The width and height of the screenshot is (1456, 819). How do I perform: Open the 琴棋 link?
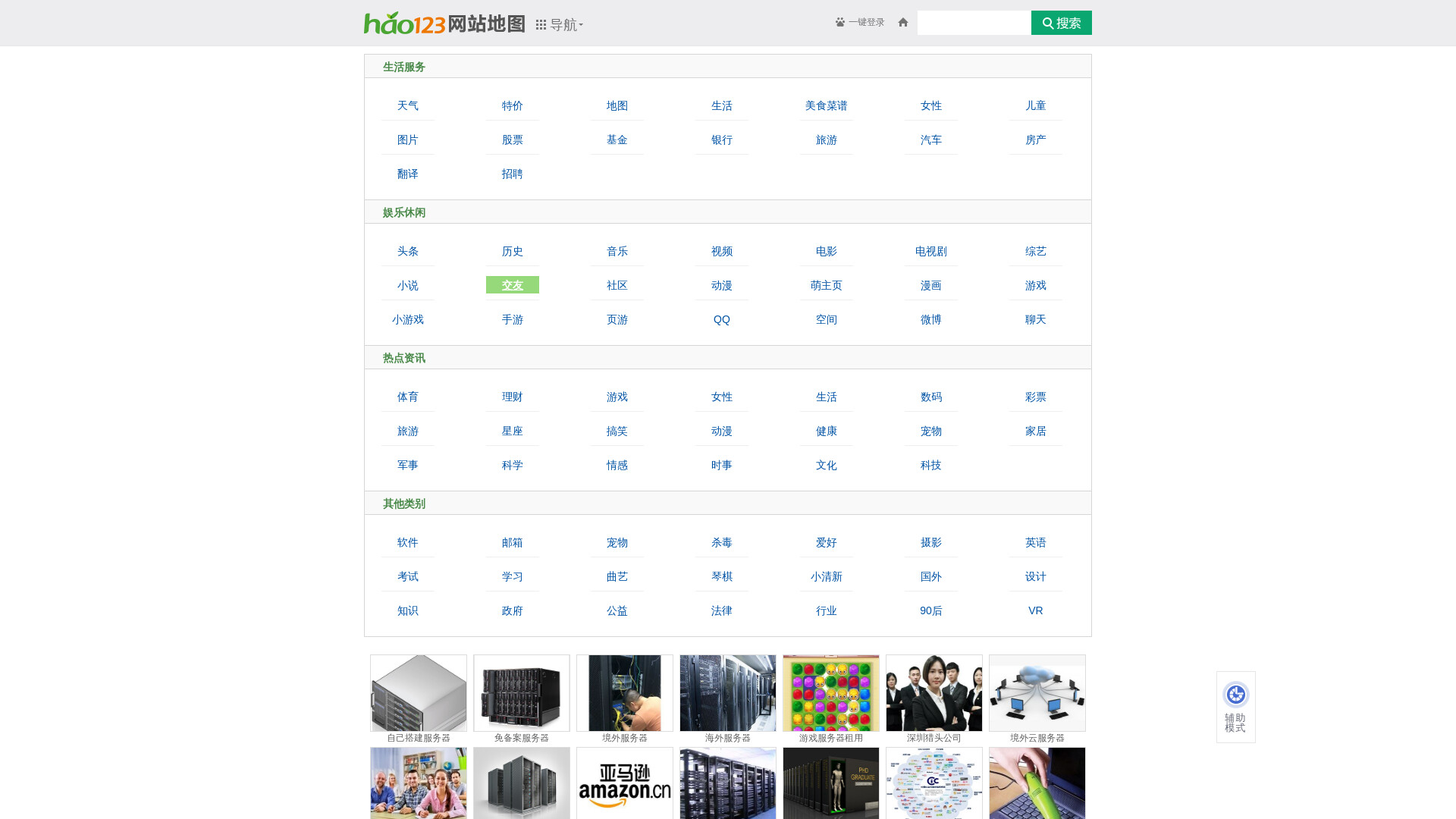pyautogui.click(x=722, y=576)
